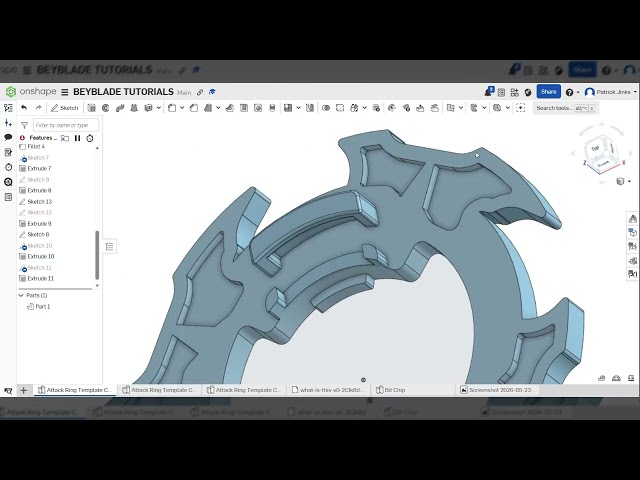Select the Thicken tool icon

(148, 108)
